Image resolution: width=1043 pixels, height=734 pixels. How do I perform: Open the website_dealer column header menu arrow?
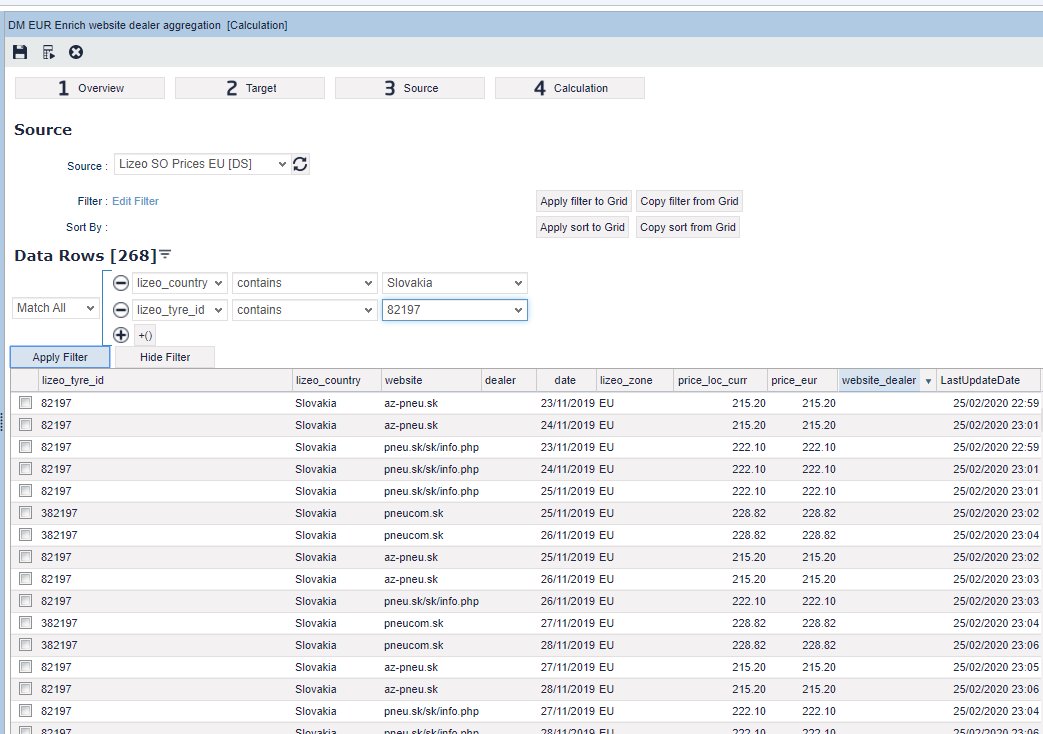[928, 381]
